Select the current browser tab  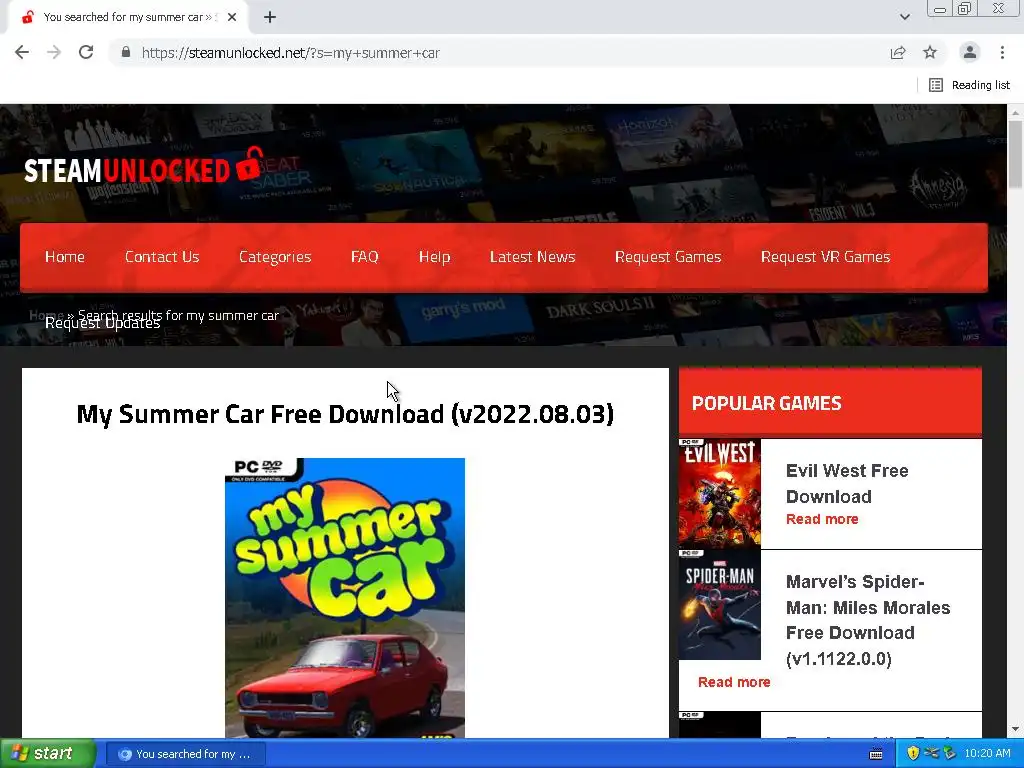tap(127, 17)
